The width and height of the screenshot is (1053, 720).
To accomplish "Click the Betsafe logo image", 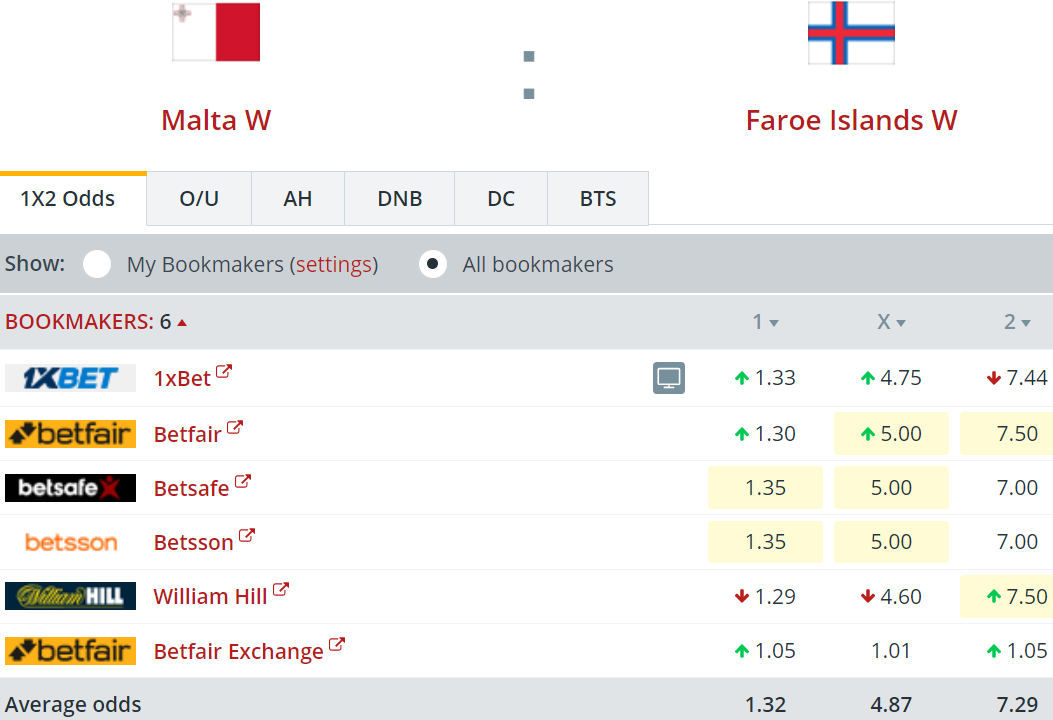I will pos(71,488).
